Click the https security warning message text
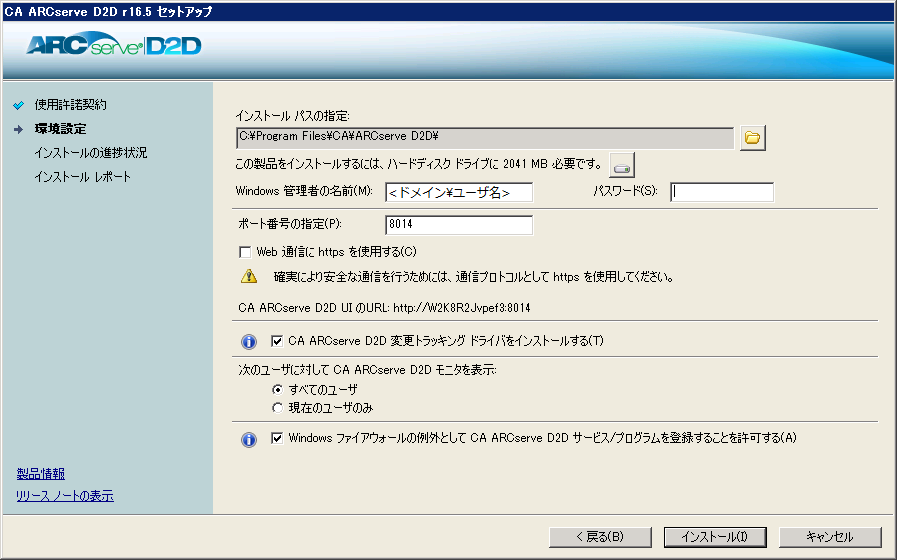The height and width of the screenshot is (560, 897). click(474, 277)
